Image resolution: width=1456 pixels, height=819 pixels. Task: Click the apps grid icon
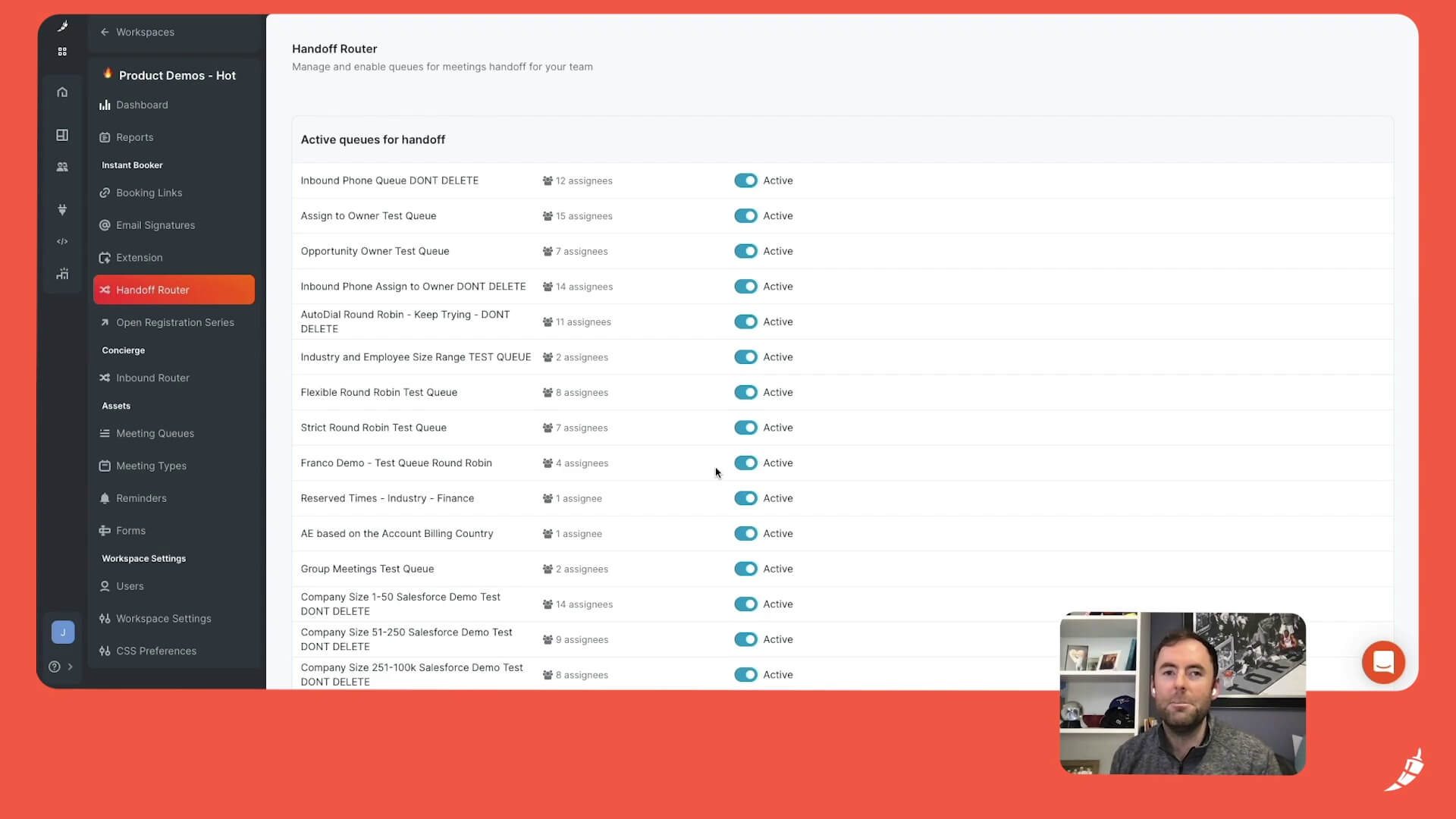point(62,52)
